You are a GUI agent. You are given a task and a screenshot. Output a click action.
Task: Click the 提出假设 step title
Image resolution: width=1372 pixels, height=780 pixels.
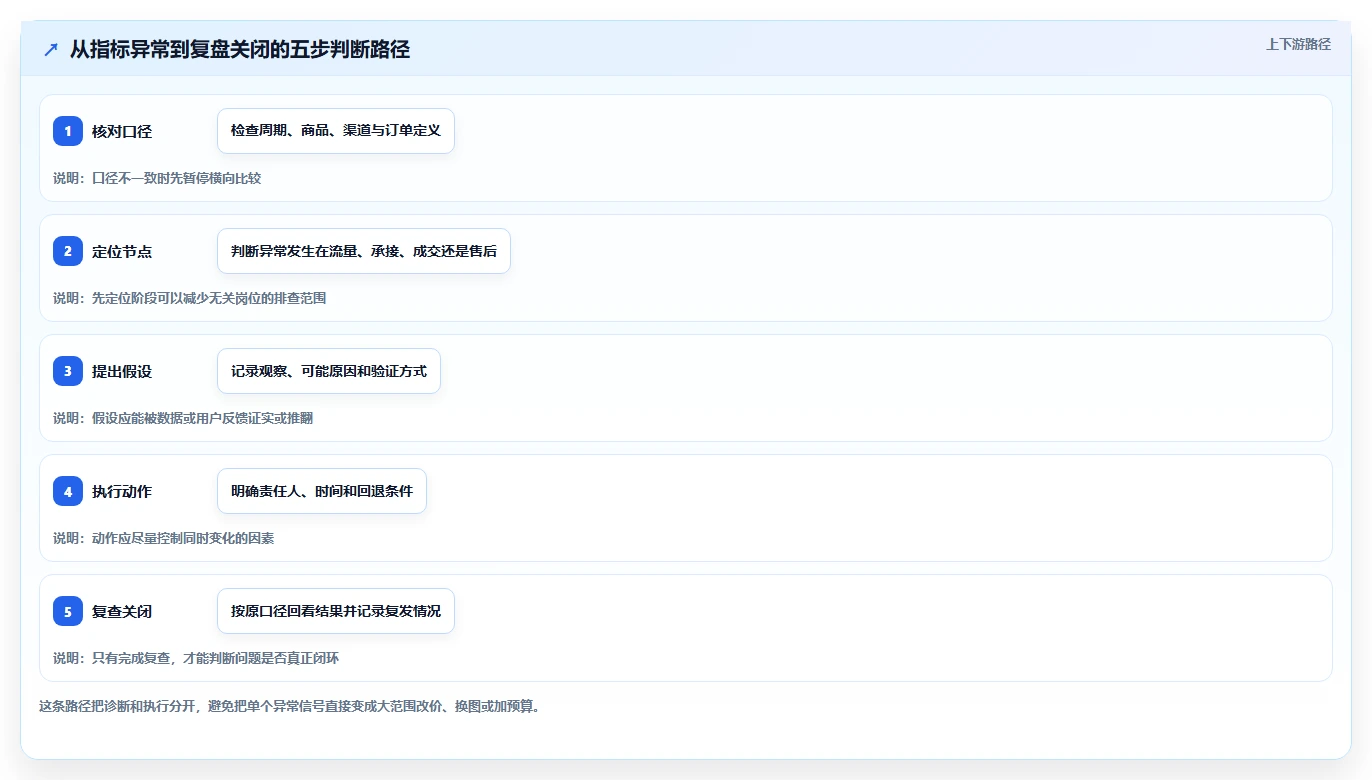coord(122,372)
